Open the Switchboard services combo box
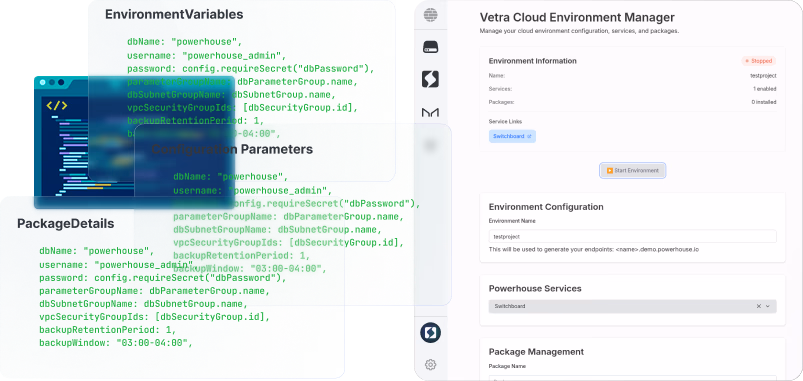Viewport: 803px width, 381px height. pos(632,306)
